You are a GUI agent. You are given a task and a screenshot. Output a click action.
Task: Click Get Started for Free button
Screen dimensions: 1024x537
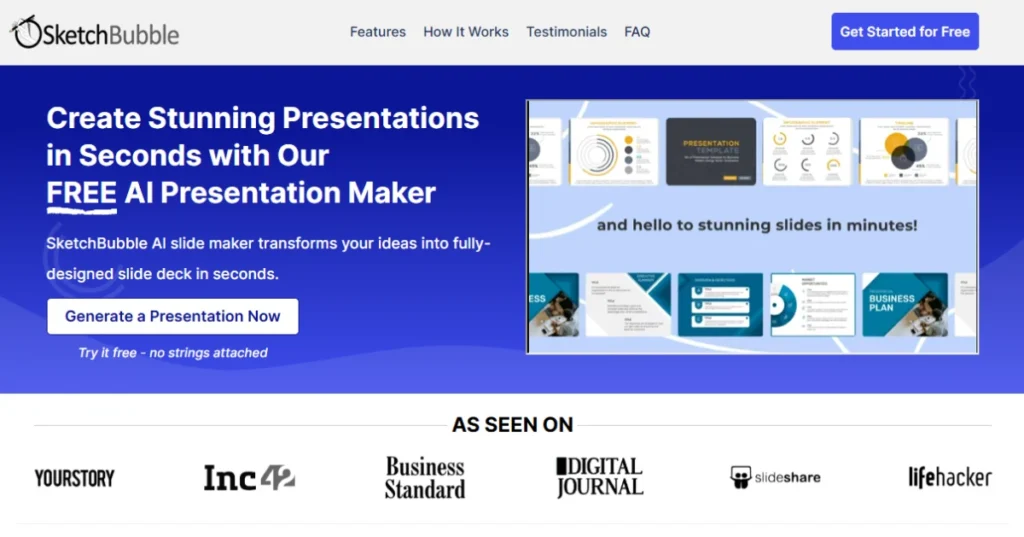[x=904, y=31]
